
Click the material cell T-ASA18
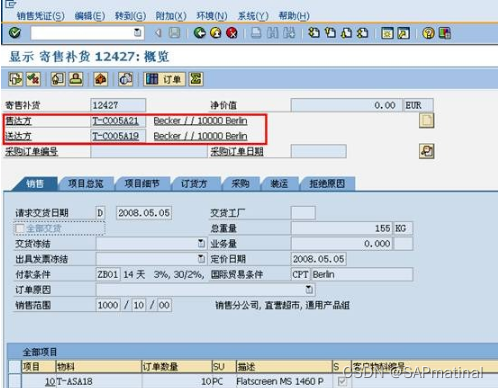click(x=98, y=381)
